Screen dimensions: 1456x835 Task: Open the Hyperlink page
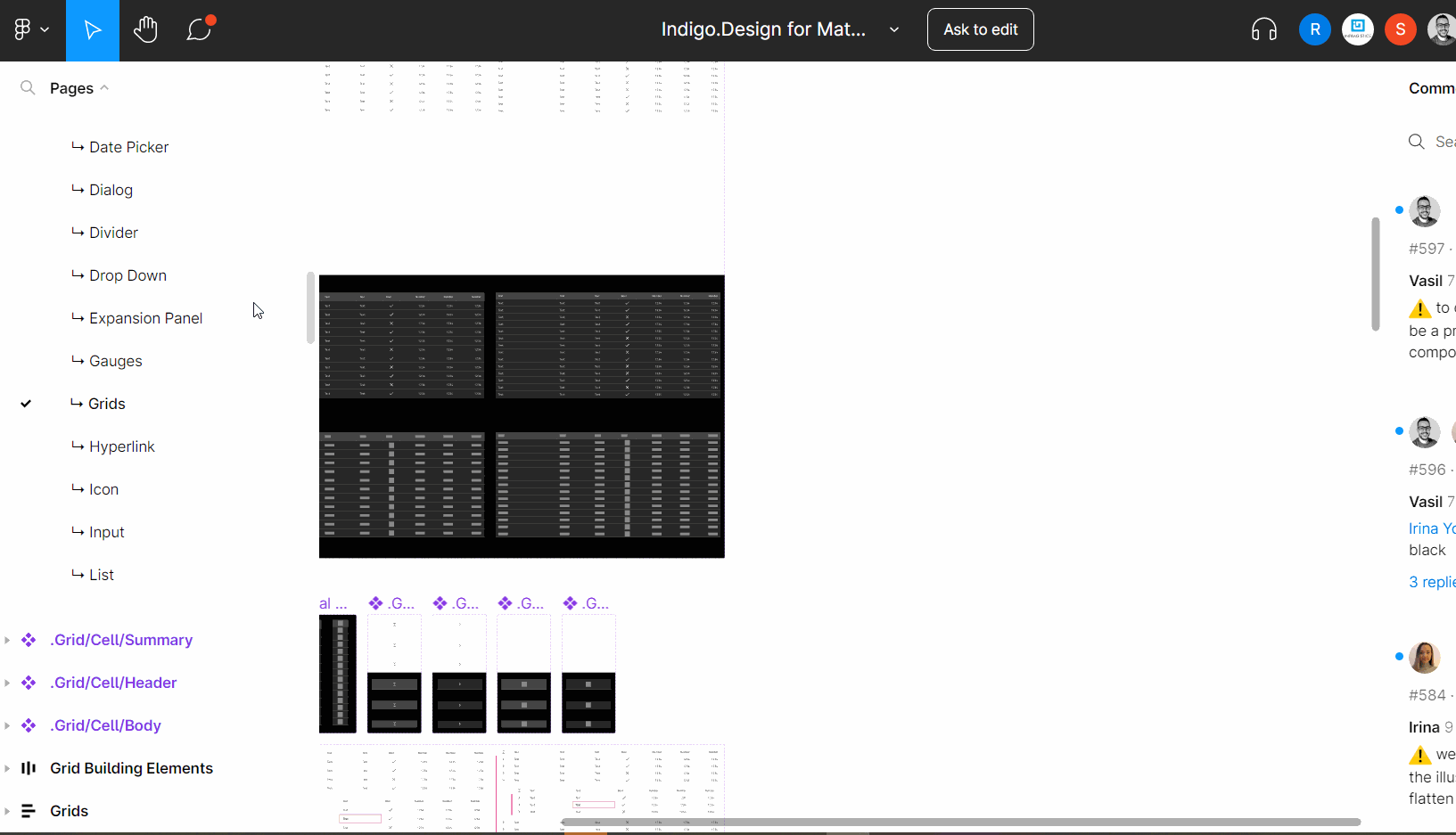tap(121, 446)
